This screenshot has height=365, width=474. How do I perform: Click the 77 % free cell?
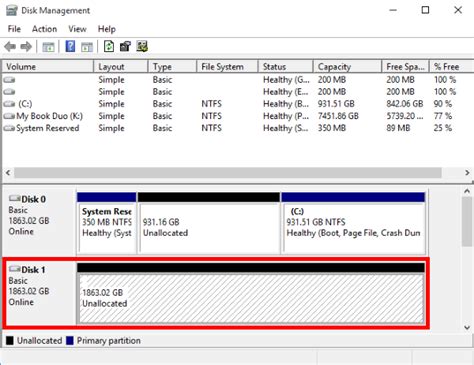pyautogui.click(x=443, y=116)
